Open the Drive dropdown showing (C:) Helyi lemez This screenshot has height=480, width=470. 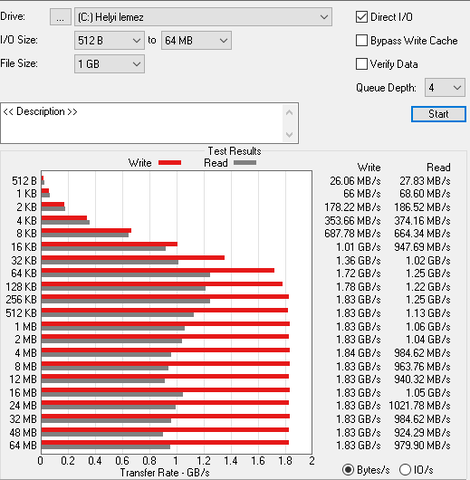coord(203,17)
